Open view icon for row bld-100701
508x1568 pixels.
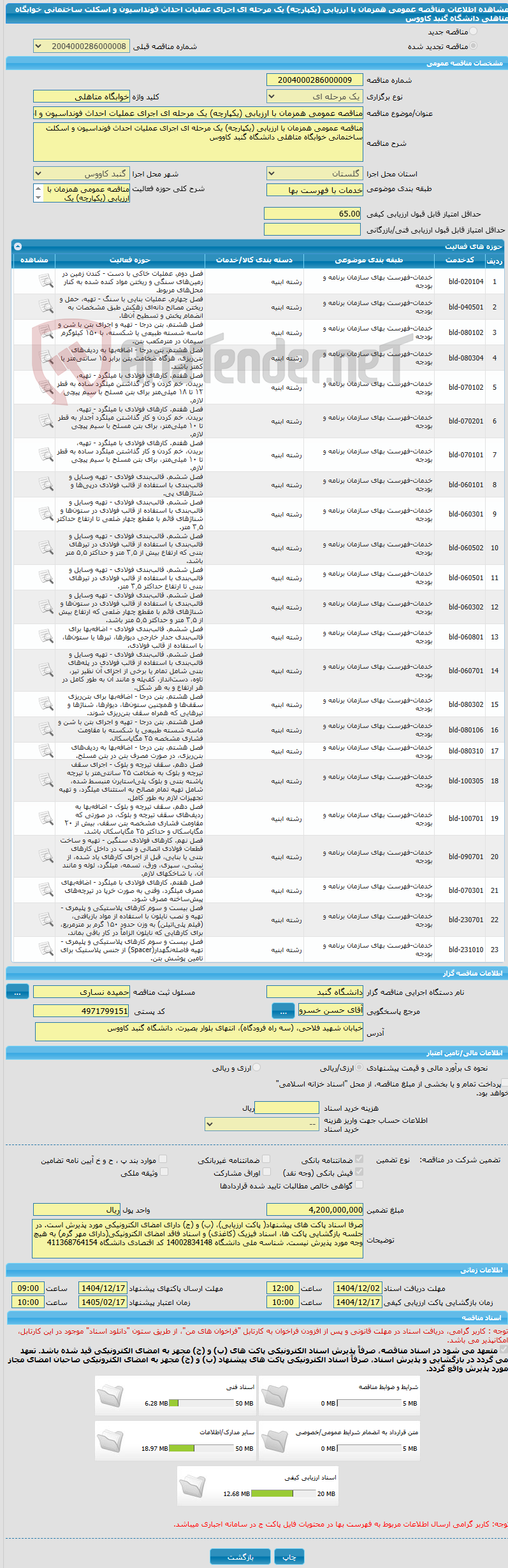point(46,818)
